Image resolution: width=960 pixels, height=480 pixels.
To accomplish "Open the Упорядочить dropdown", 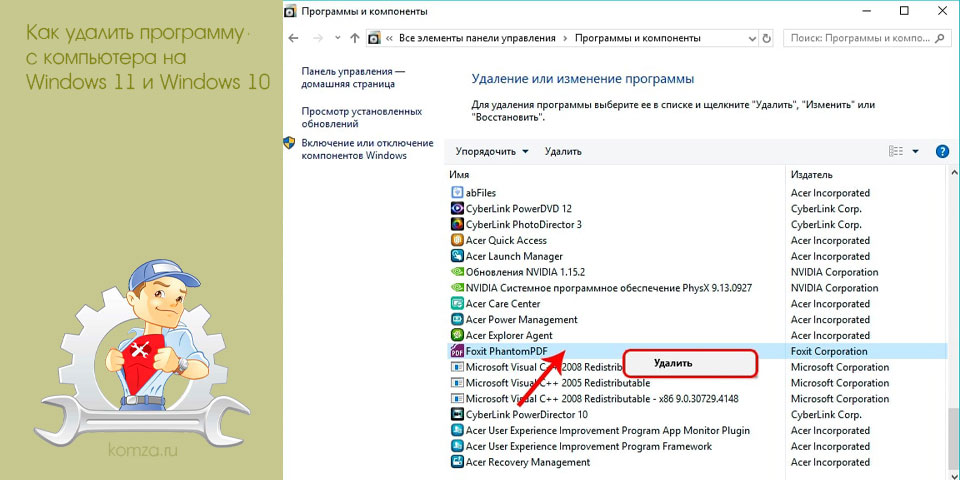I will 492,151.
